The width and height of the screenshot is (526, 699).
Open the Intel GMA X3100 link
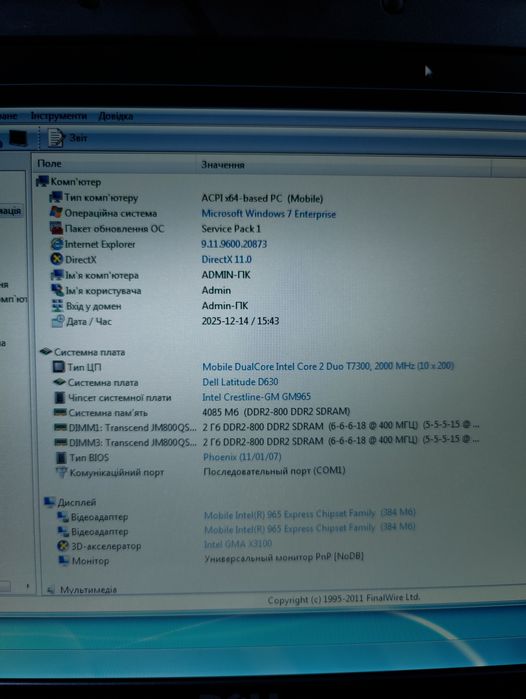point(238,544)
